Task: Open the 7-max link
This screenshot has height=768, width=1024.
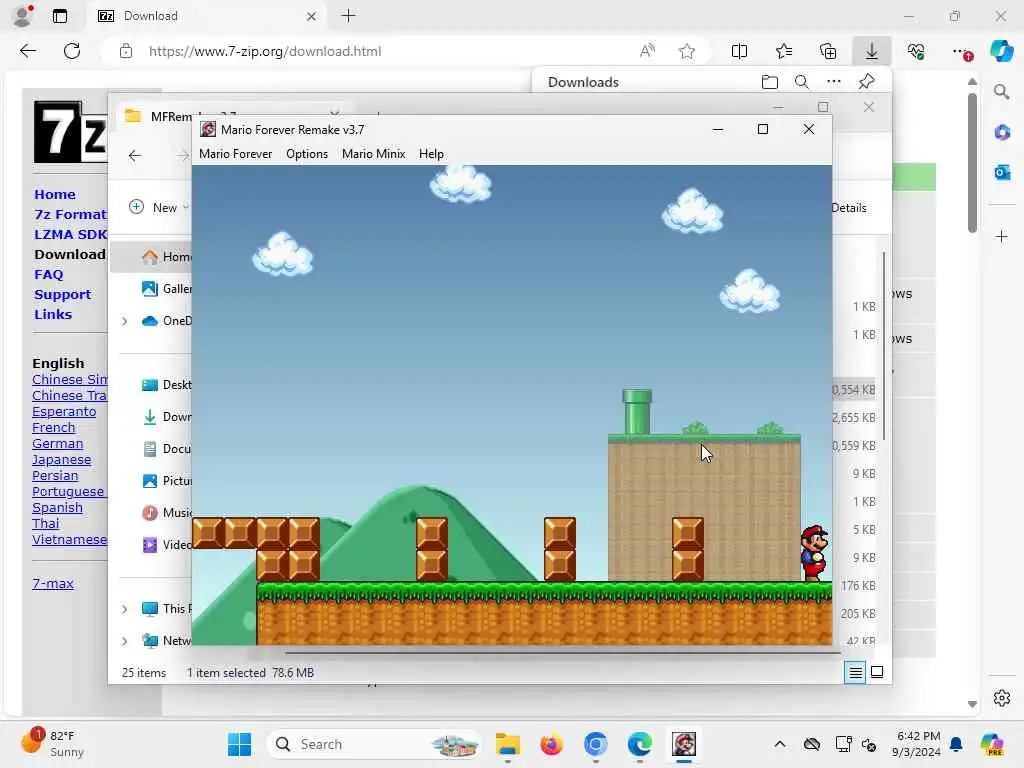Action: tap(53, 583)
